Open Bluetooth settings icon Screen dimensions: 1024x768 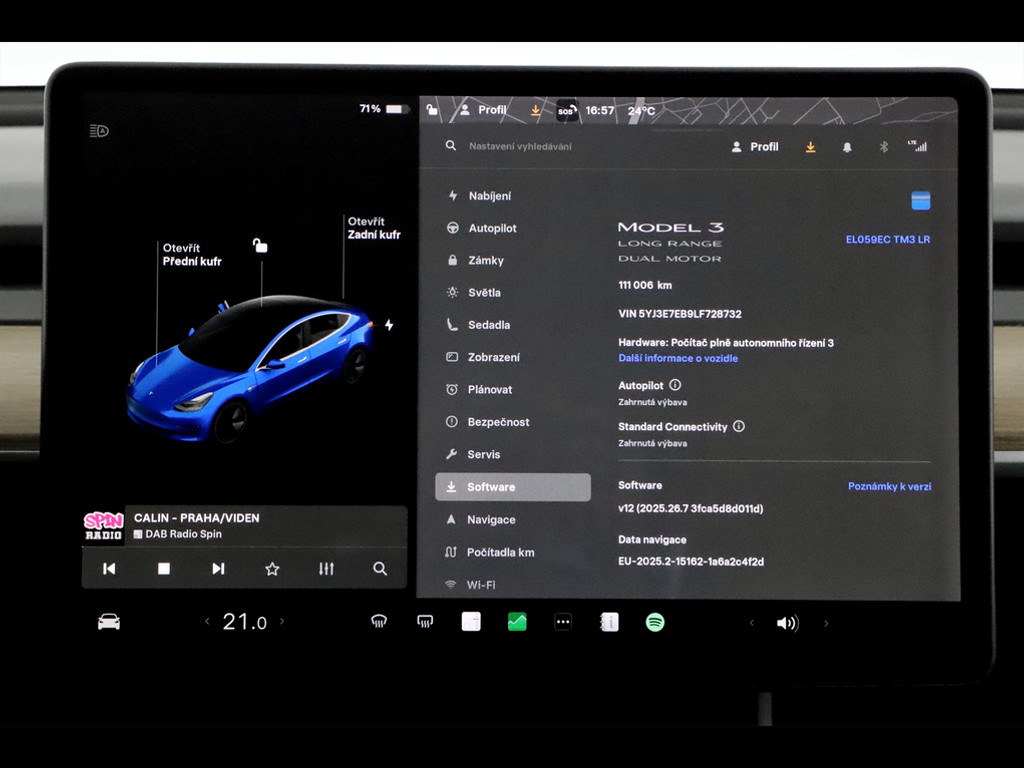coord(884,147)
